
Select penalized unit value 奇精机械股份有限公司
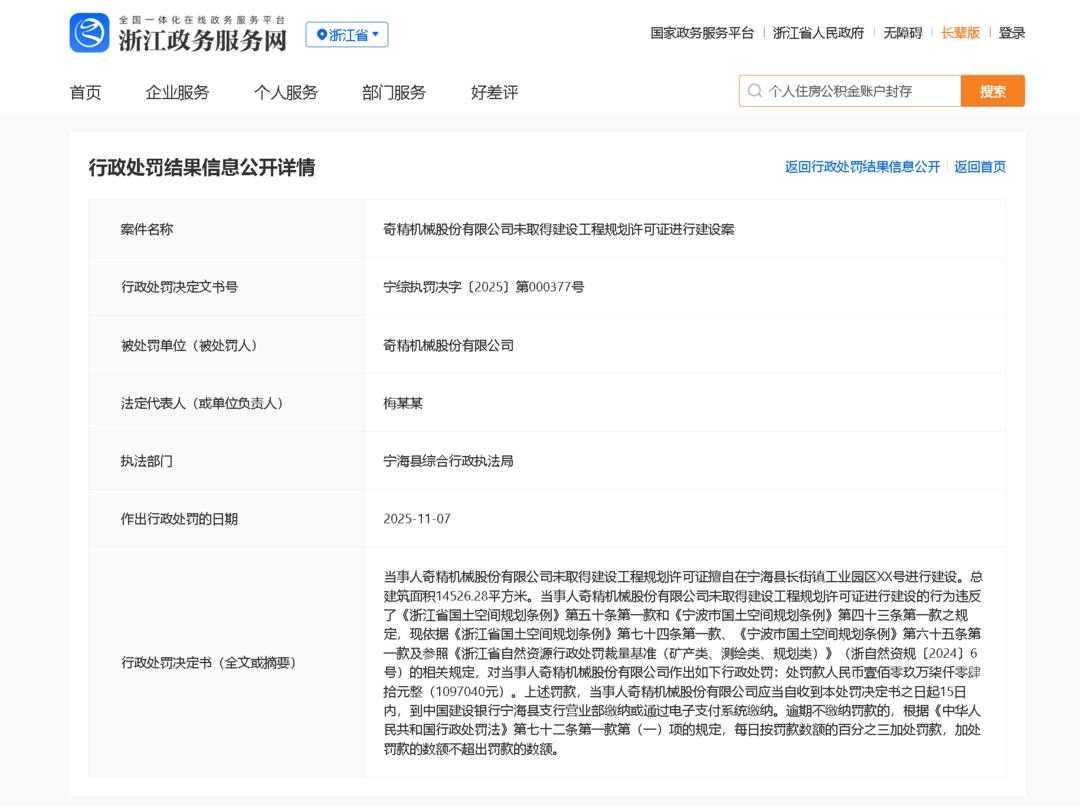(448, 345)
